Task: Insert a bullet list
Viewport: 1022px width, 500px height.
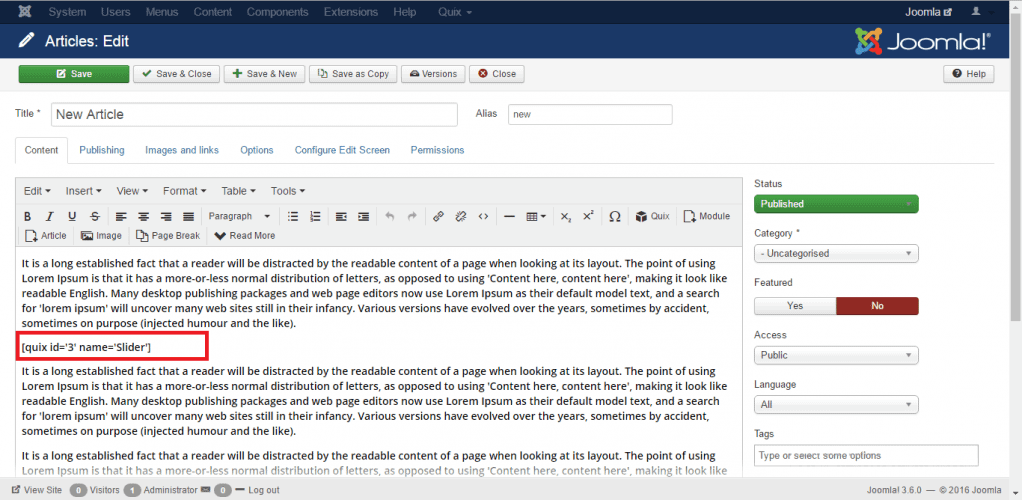Action: [293, 216]
